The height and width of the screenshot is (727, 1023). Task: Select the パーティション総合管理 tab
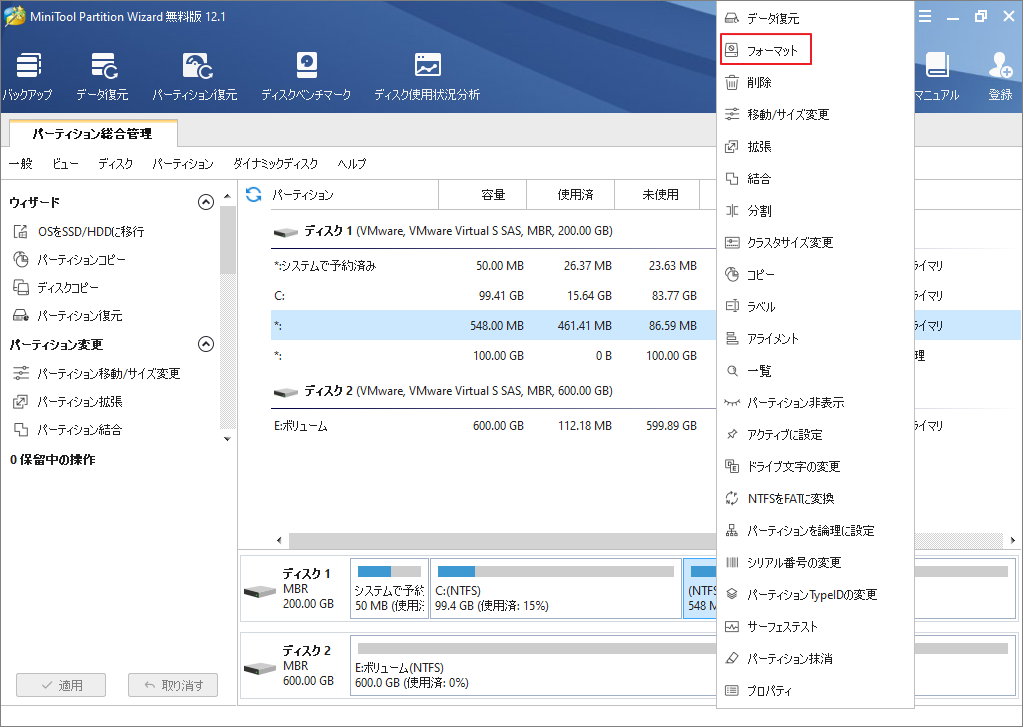tap(94, 133)
